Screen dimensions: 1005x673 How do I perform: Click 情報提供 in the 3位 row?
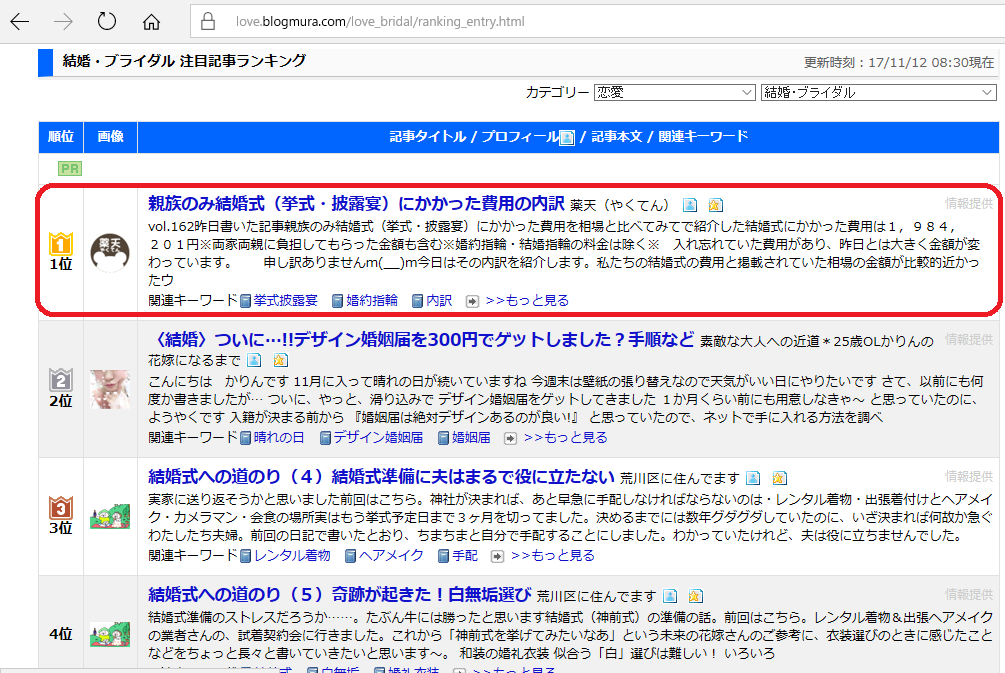(x=968, y=477)
